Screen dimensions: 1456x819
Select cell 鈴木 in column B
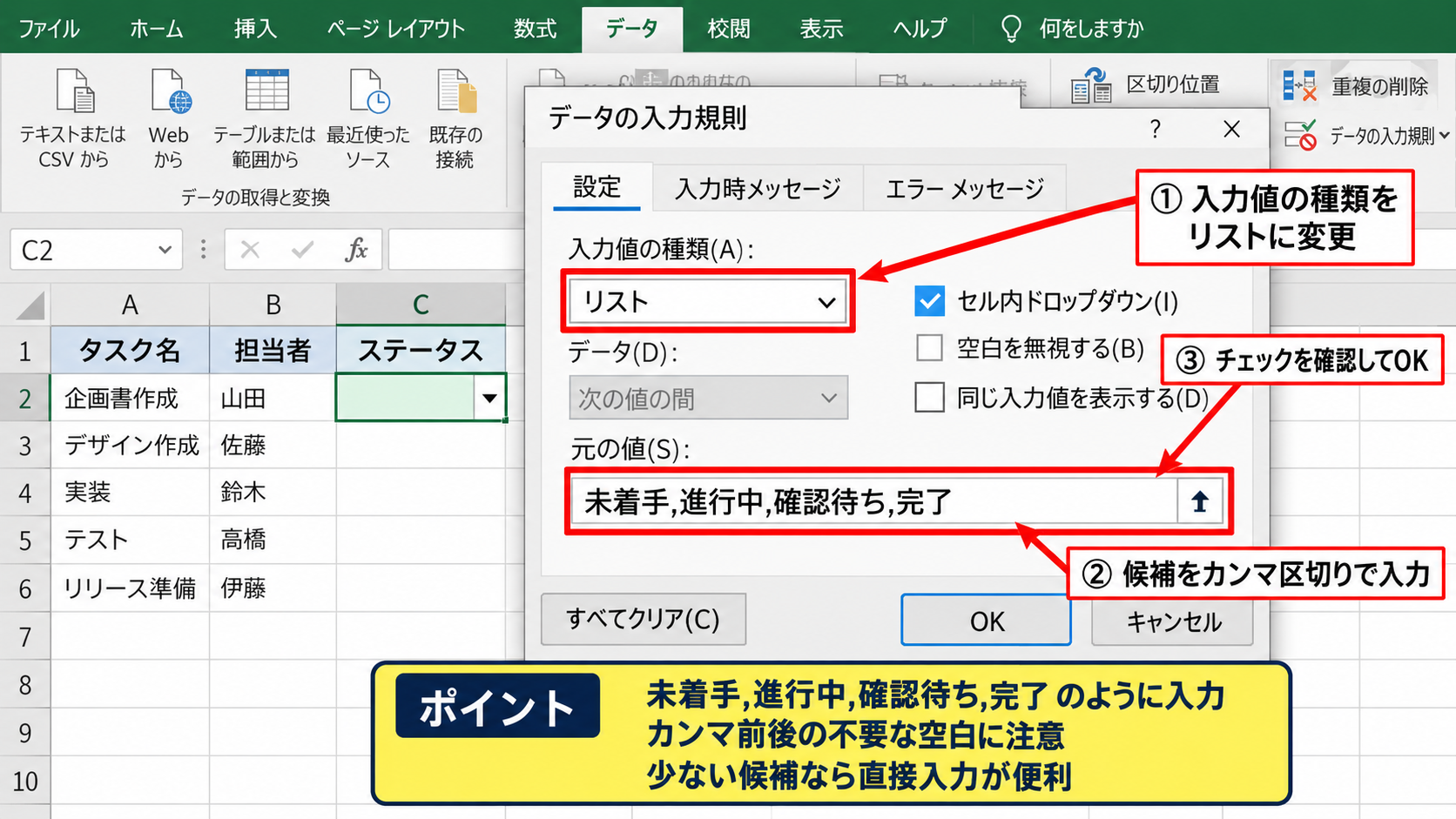pyautogui.click(x=273, y=492)
